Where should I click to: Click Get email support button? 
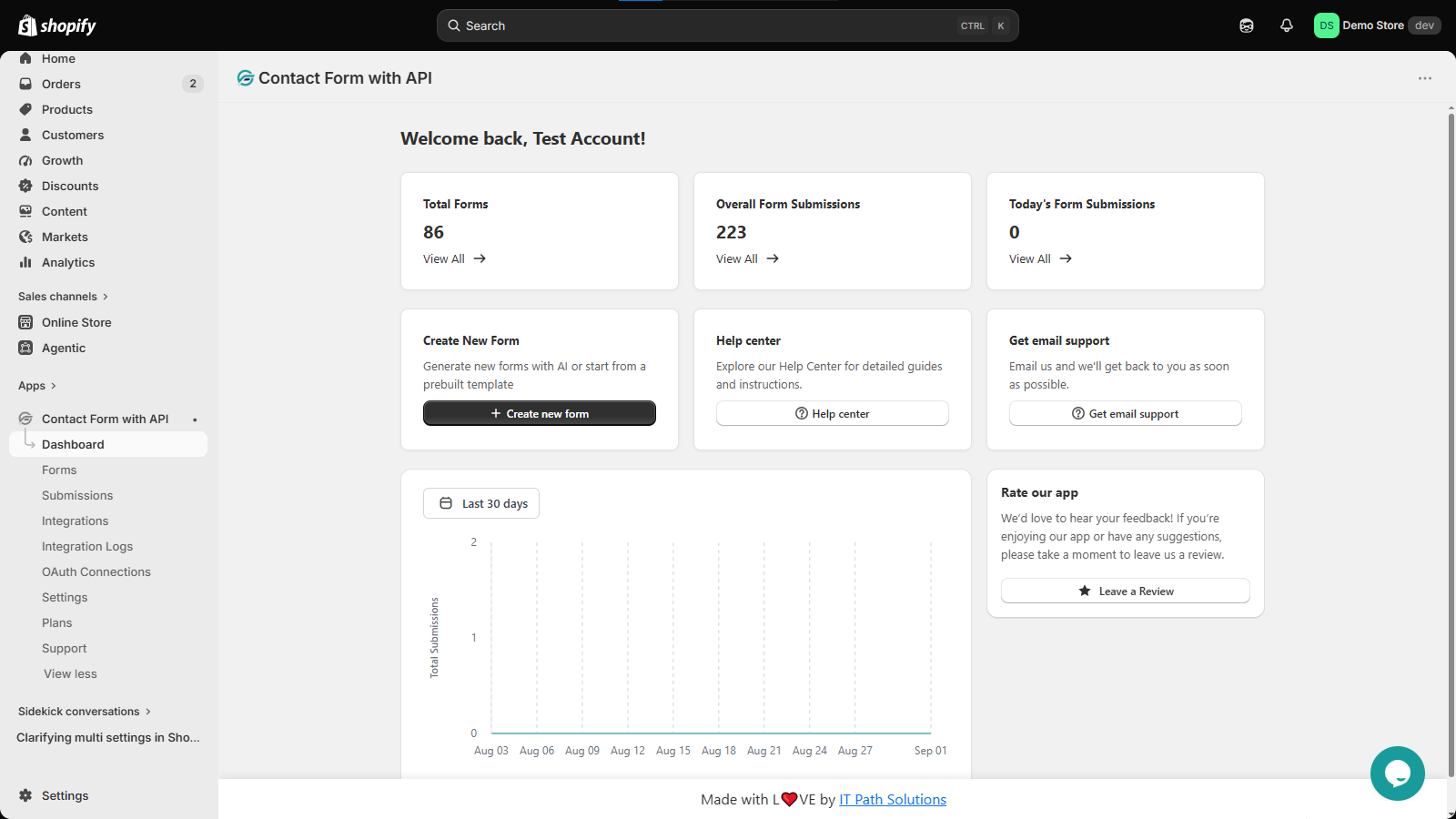(1126, 413)
